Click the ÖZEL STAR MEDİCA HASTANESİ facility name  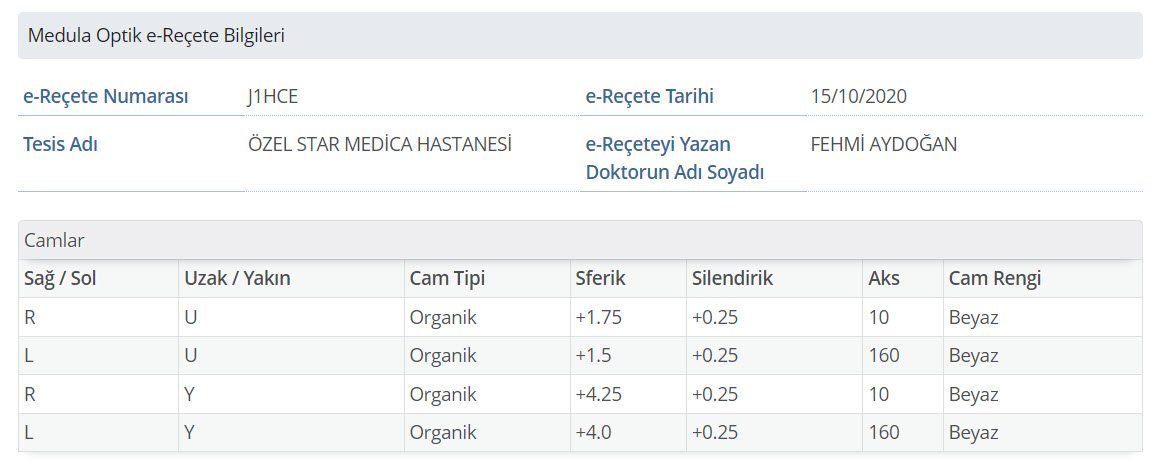[380, 144]
